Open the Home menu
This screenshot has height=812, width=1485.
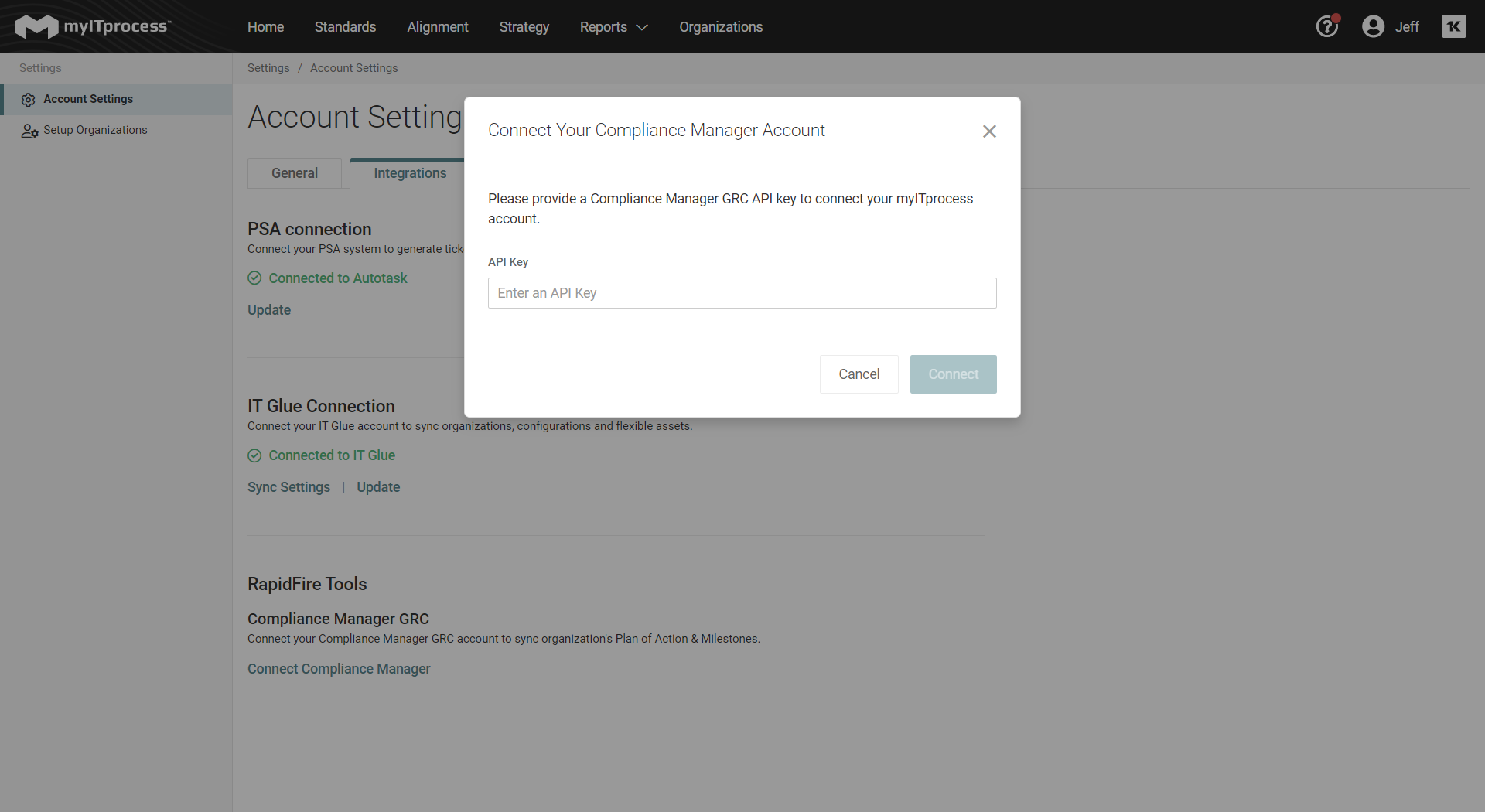[265, 27]
